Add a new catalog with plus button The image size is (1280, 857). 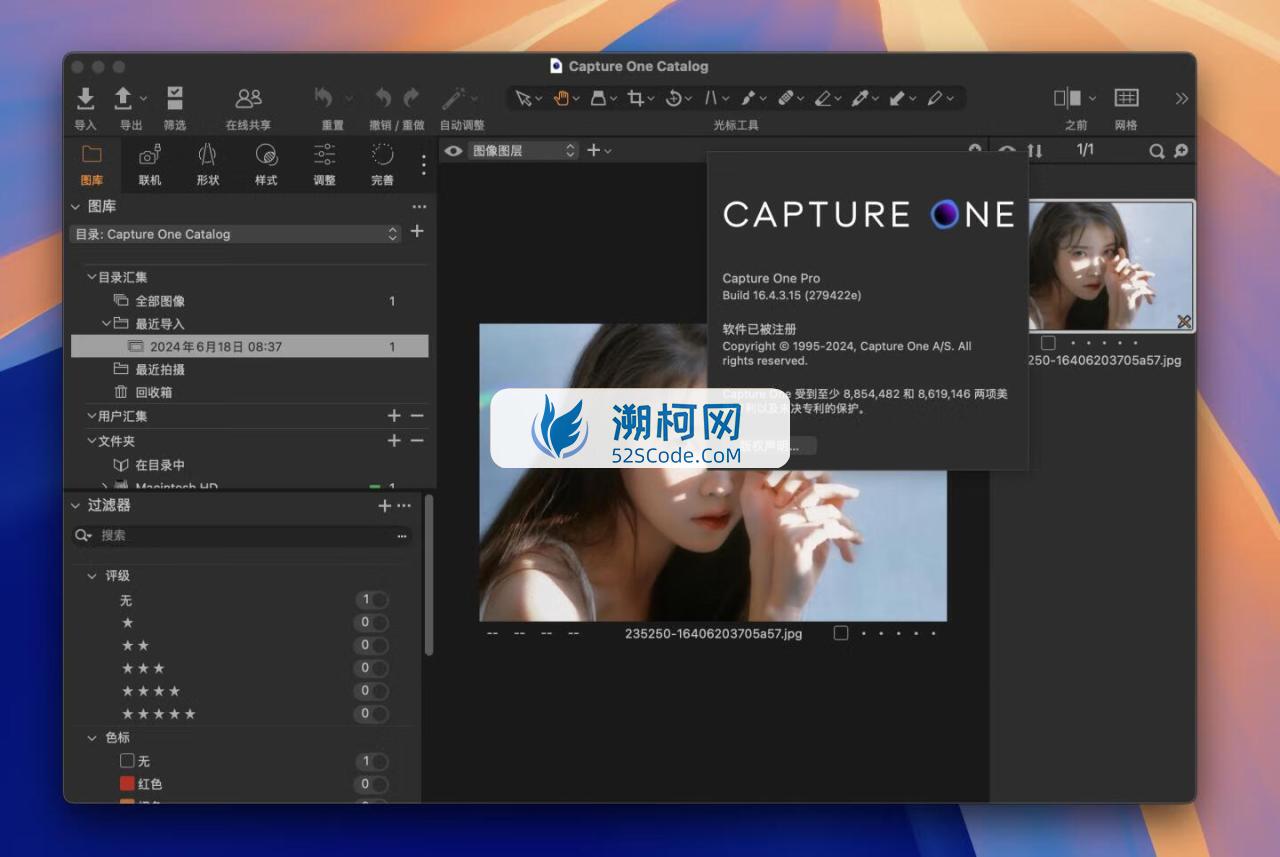pyautogui.click(x=417, y=231)
